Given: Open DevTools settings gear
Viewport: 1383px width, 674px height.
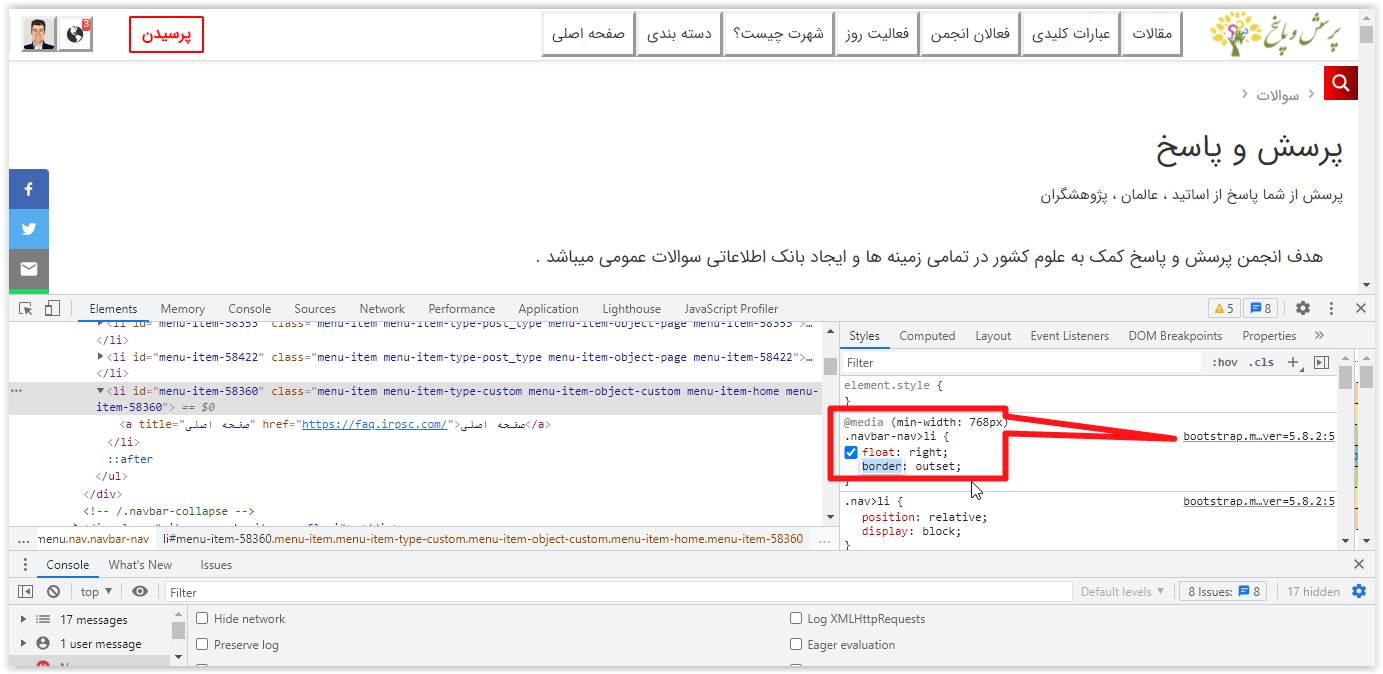Looking at the screenshot, I should pyautogui.click(x=1303, y=309).
